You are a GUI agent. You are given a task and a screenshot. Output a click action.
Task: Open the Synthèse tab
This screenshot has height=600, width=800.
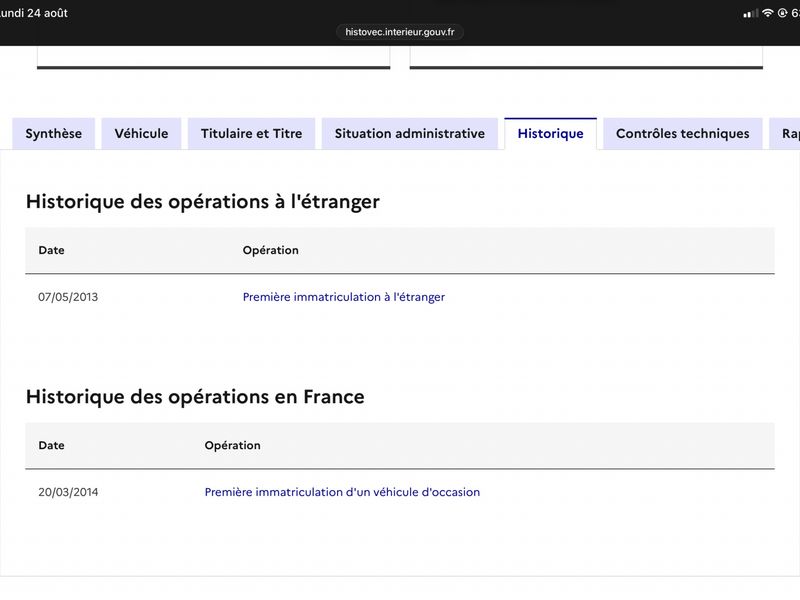pos(54,134)
